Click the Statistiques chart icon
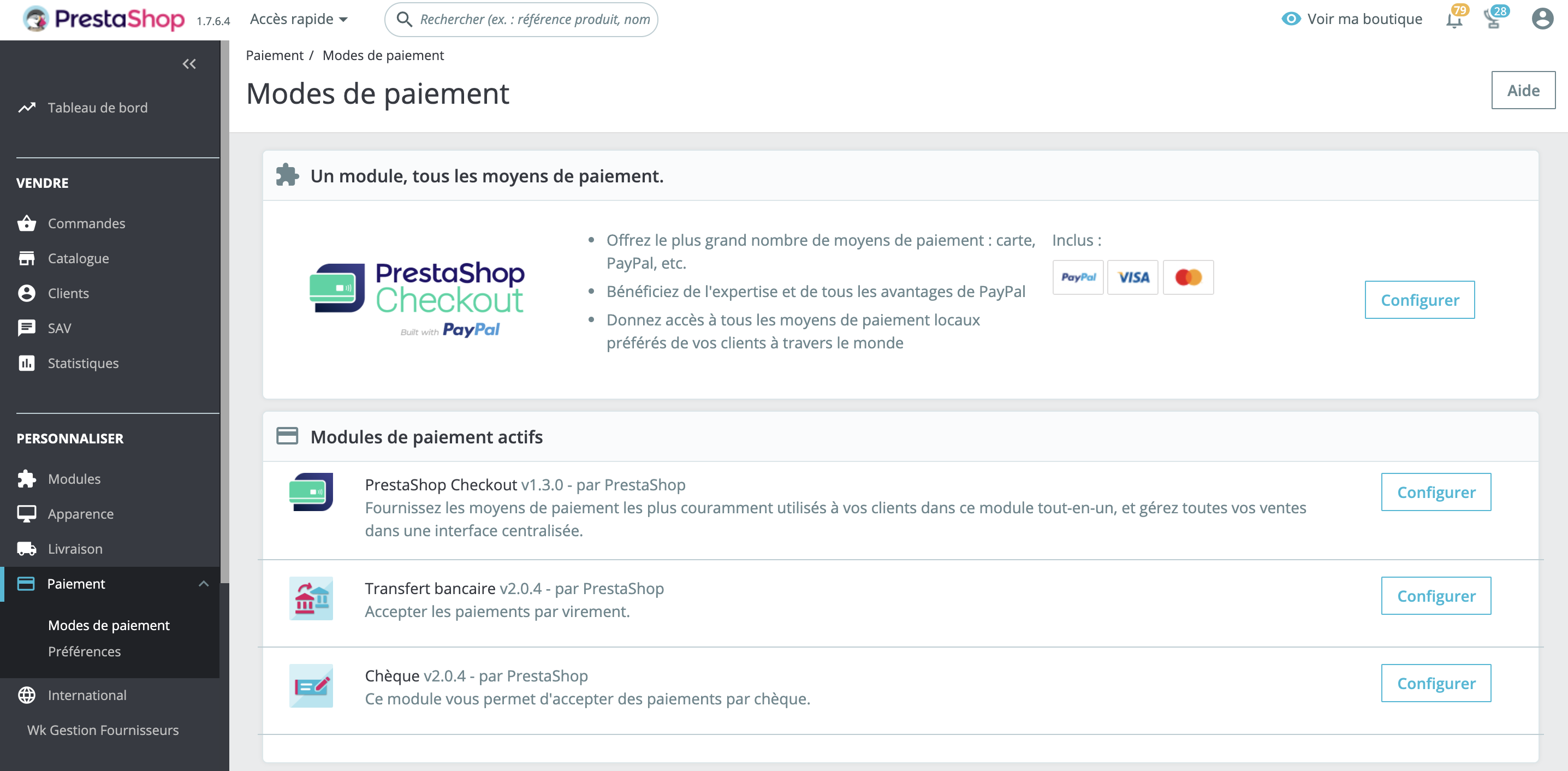 [27, 363]
